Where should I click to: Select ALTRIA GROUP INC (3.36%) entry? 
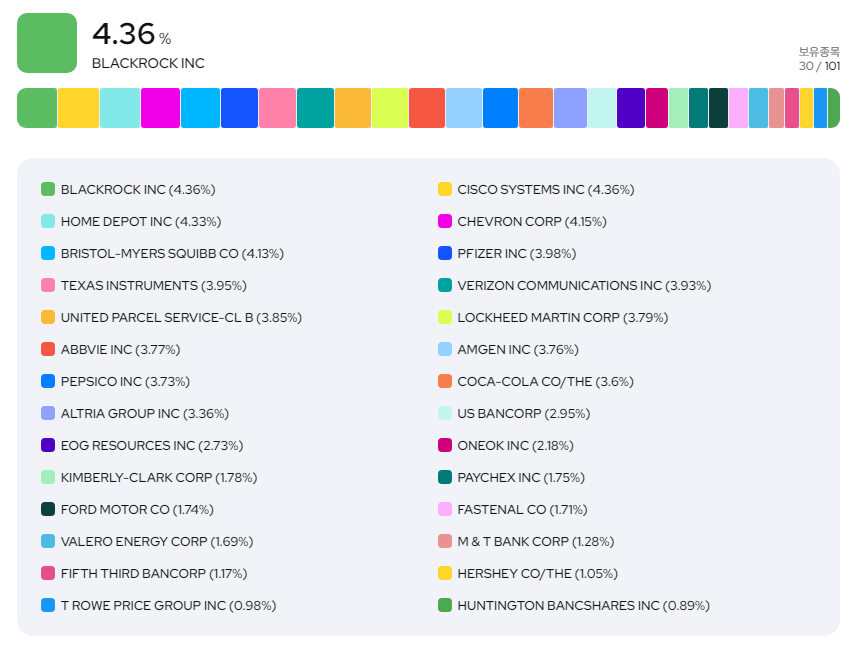[x=135, y=414]
